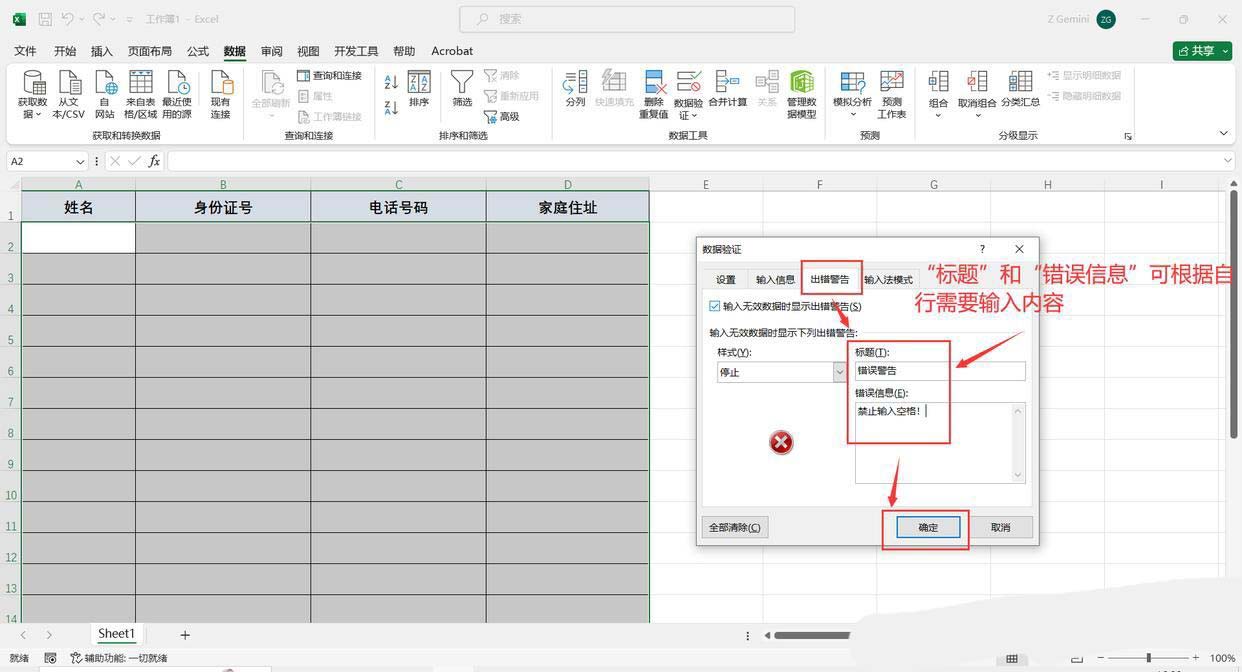
Task: Click the 分列 (Text to Columns) icon
Action: (575, 90)
